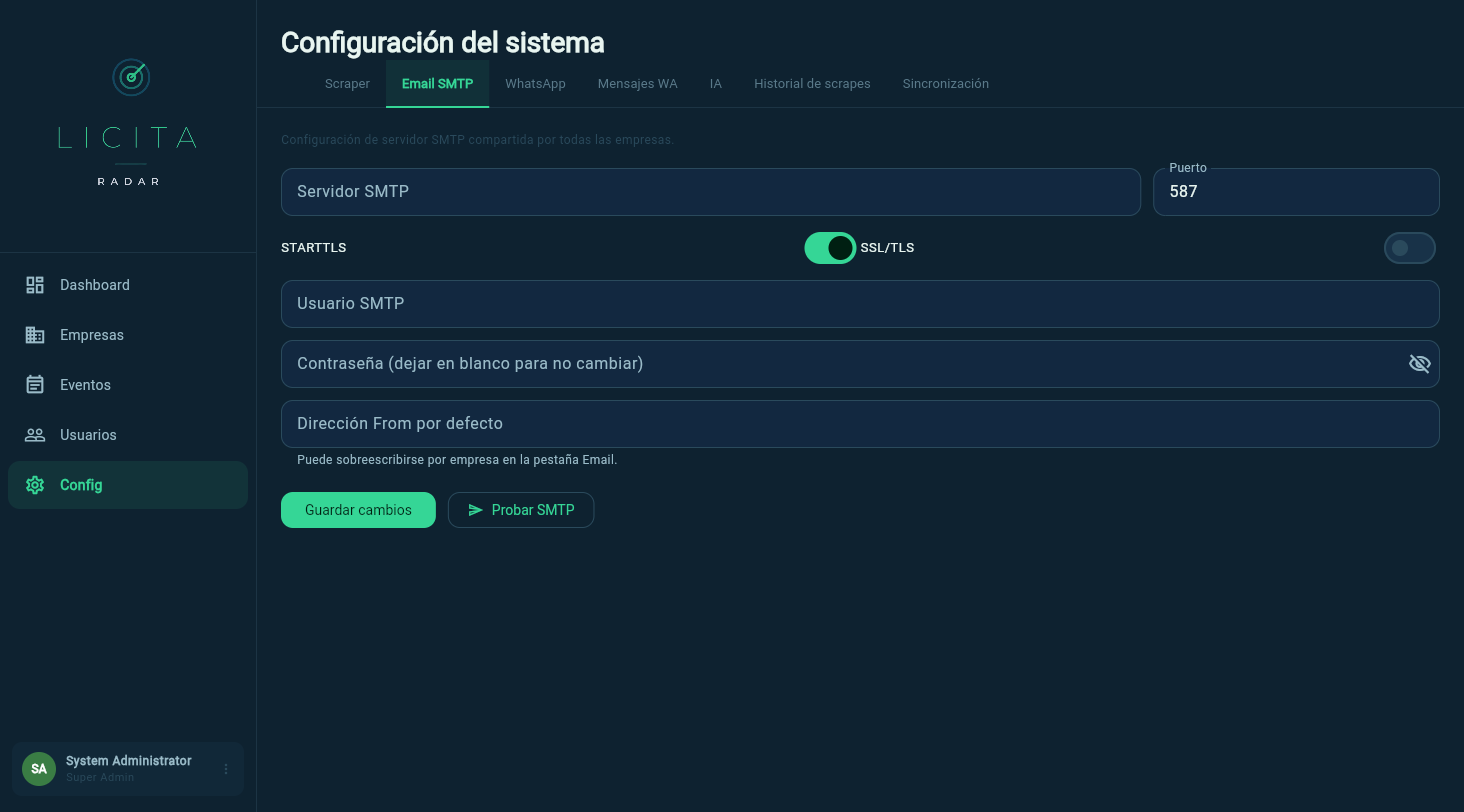The width and height of the screenshot is (1464, 812).
Task: Enable the SSL/TLS switch
Action: pos(1409,248)
